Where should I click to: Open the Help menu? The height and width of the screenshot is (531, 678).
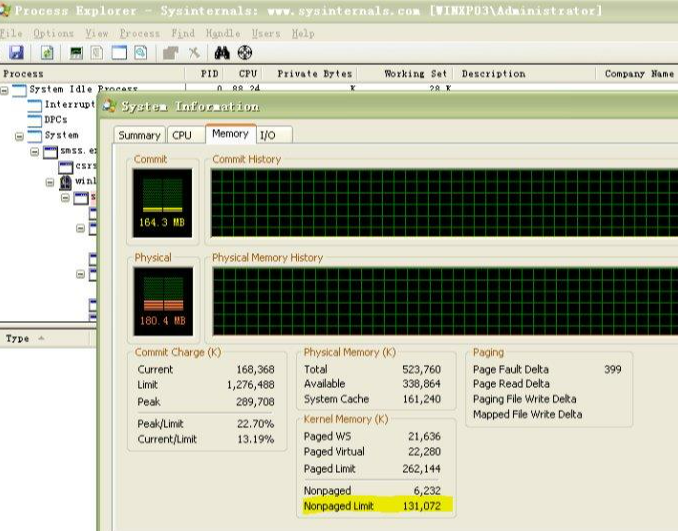[303, 33]
